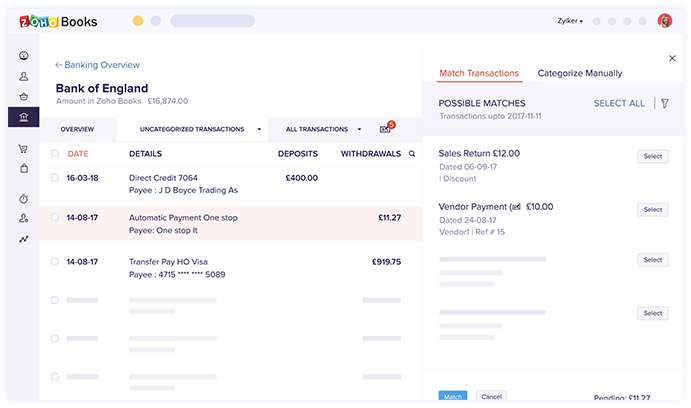The image size is (691, 408).
Task: Select the Banking icon in sidebar
Action: click(x=24, y=117)
